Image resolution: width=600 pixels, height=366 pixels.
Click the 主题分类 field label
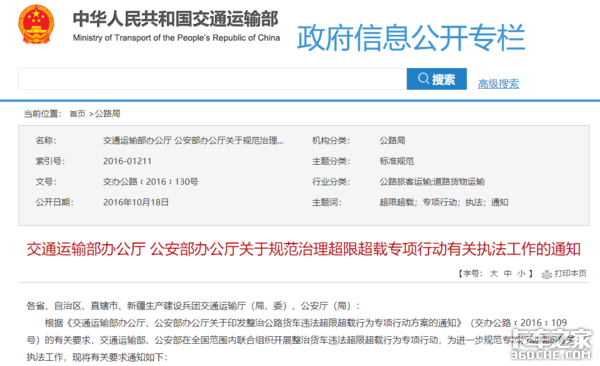331,161
